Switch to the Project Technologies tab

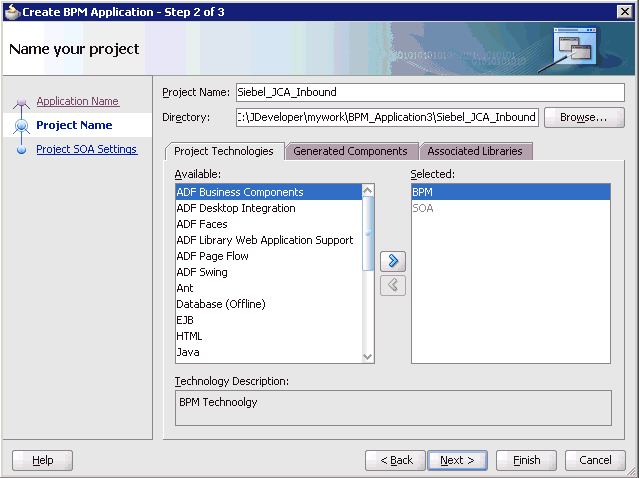(224, 151)
